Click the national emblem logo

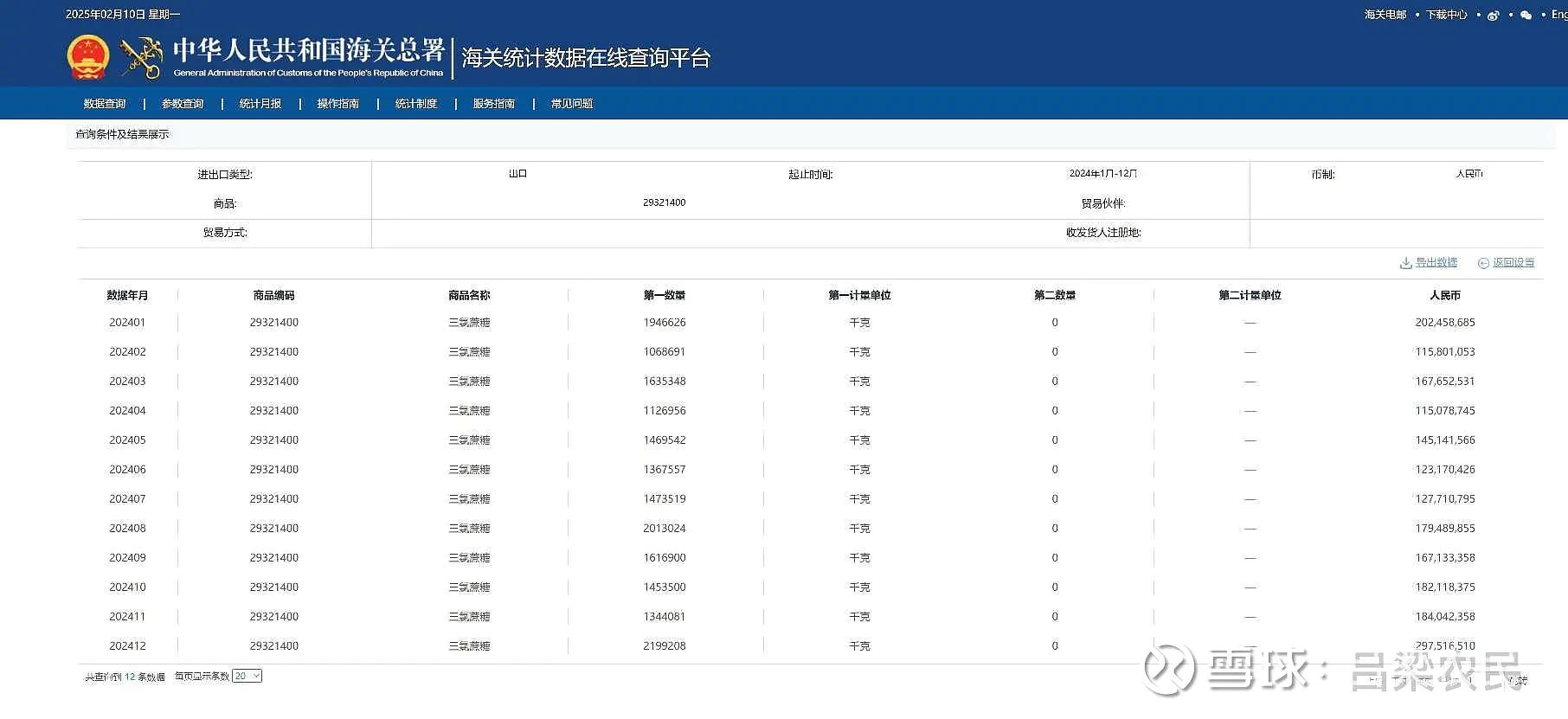point(88,58)
